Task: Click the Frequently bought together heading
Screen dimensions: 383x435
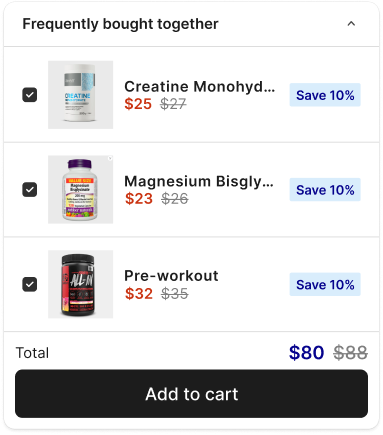Action: click(x=120, y=24)
